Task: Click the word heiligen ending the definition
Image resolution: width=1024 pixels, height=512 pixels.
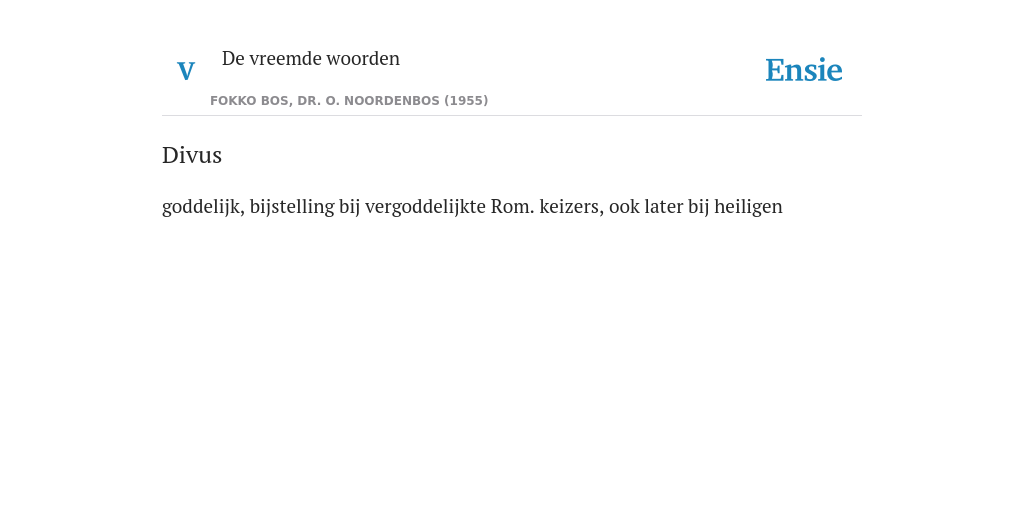Action: click(x=748, y=207)
